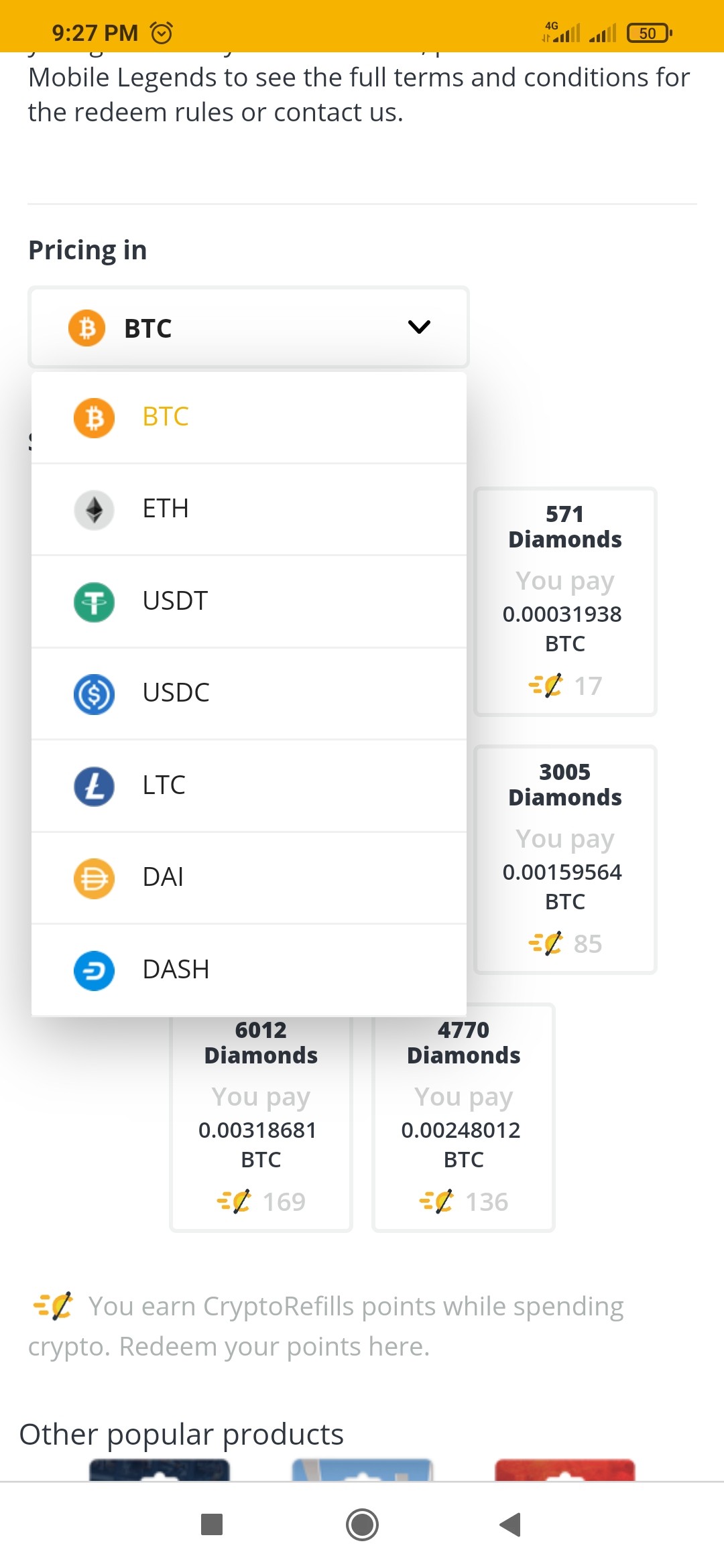This screenshot has height=1568, width=724.
Task: Select the 571 Diamonds package
Action: click(x=565, y=602)
